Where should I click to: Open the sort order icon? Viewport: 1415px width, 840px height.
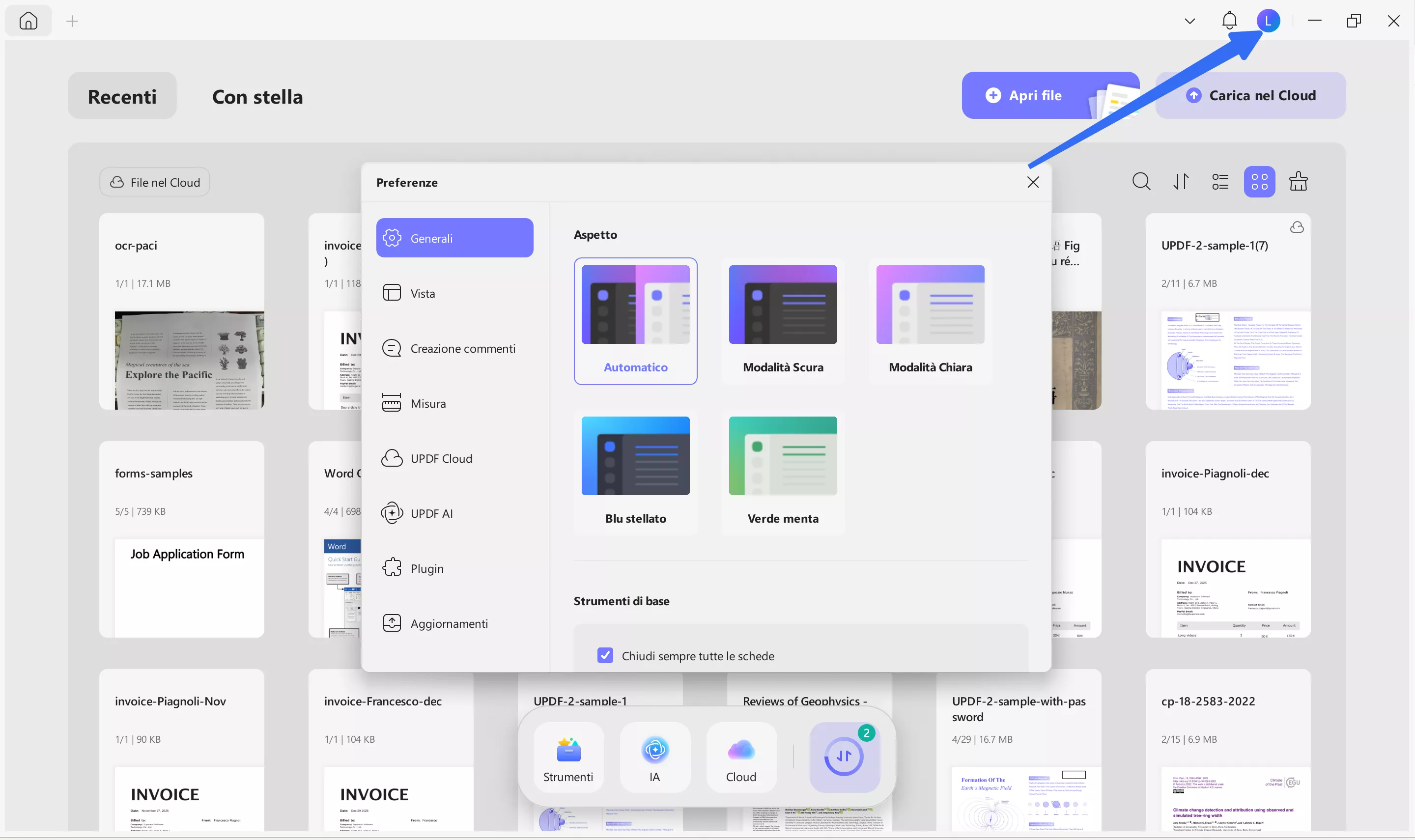pyautogui.click(x=1181, y=182)
